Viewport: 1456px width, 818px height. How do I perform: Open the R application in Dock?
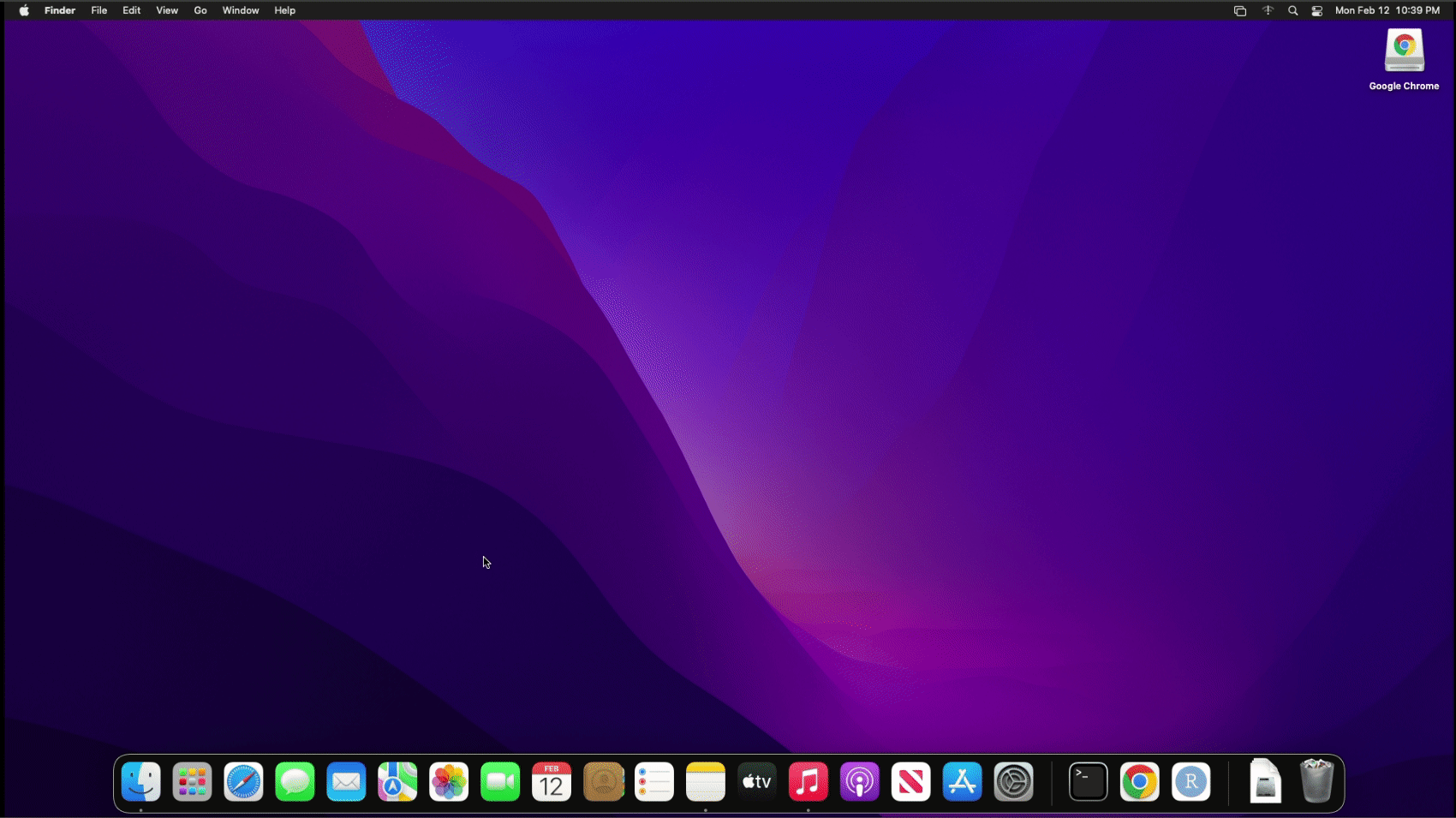(x=1190, y=781)
